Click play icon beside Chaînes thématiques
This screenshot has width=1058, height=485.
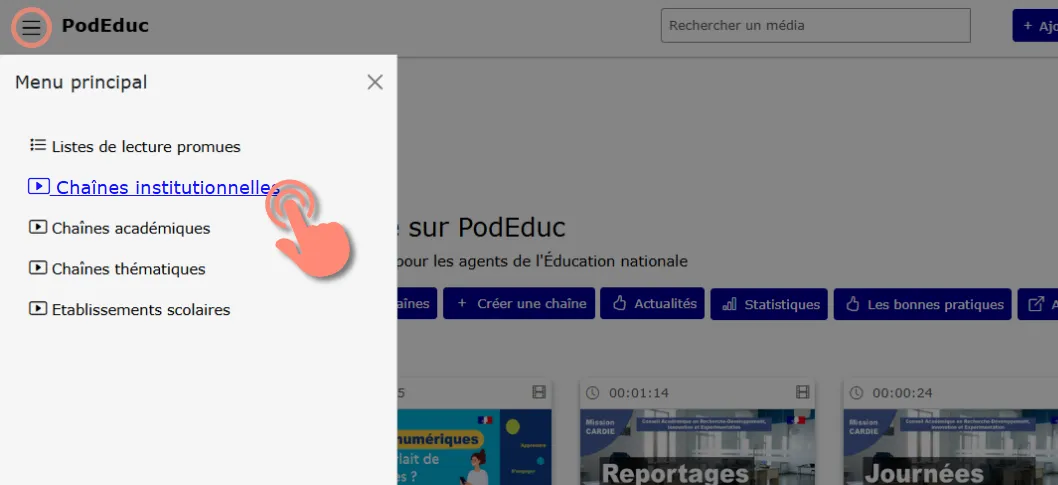(x=38, y=268)
